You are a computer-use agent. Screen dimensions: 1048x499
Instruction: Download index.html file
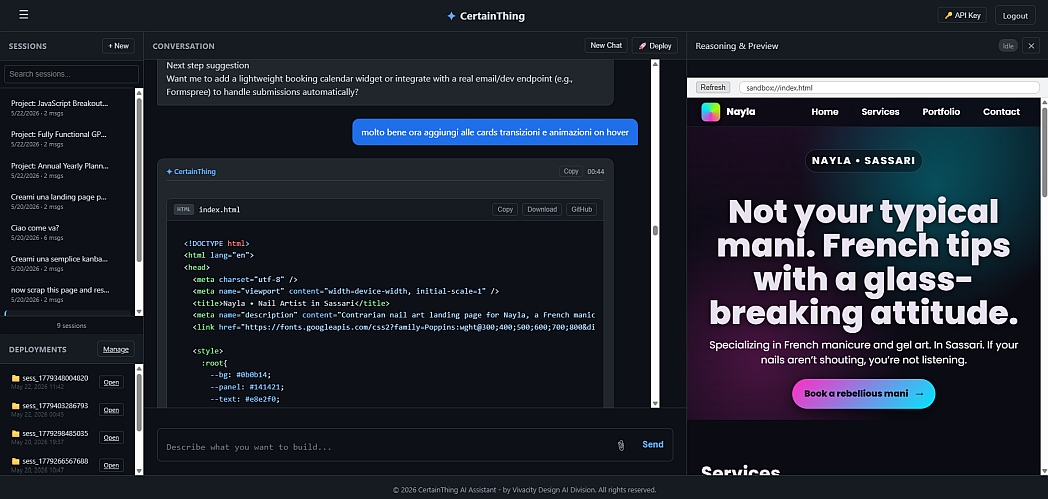pyautogui.click(x=542, y=209)
